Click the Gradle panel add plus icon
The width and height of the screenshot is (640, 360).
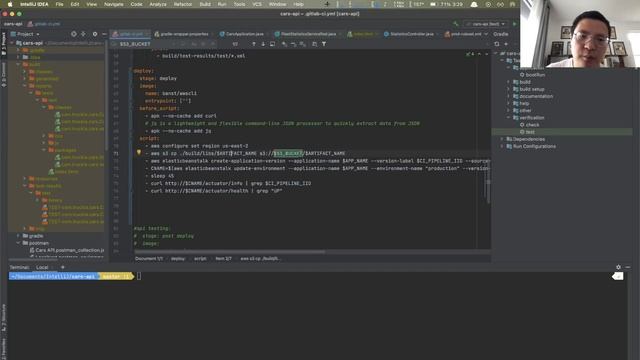(506, 44)
